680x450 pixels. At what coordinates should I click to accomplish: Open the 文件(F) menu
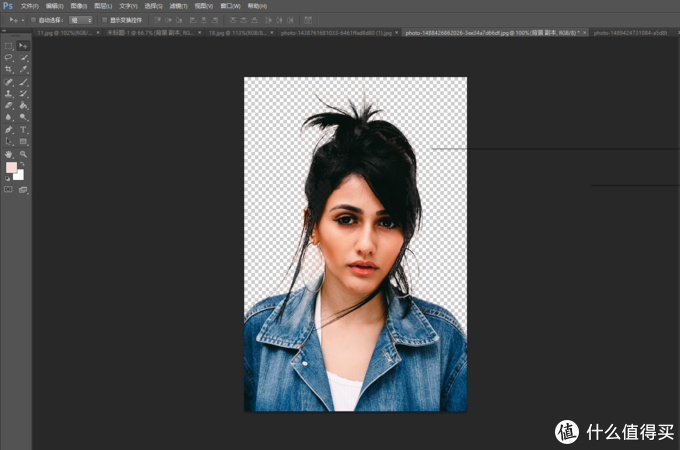click(x=29, y=6)
